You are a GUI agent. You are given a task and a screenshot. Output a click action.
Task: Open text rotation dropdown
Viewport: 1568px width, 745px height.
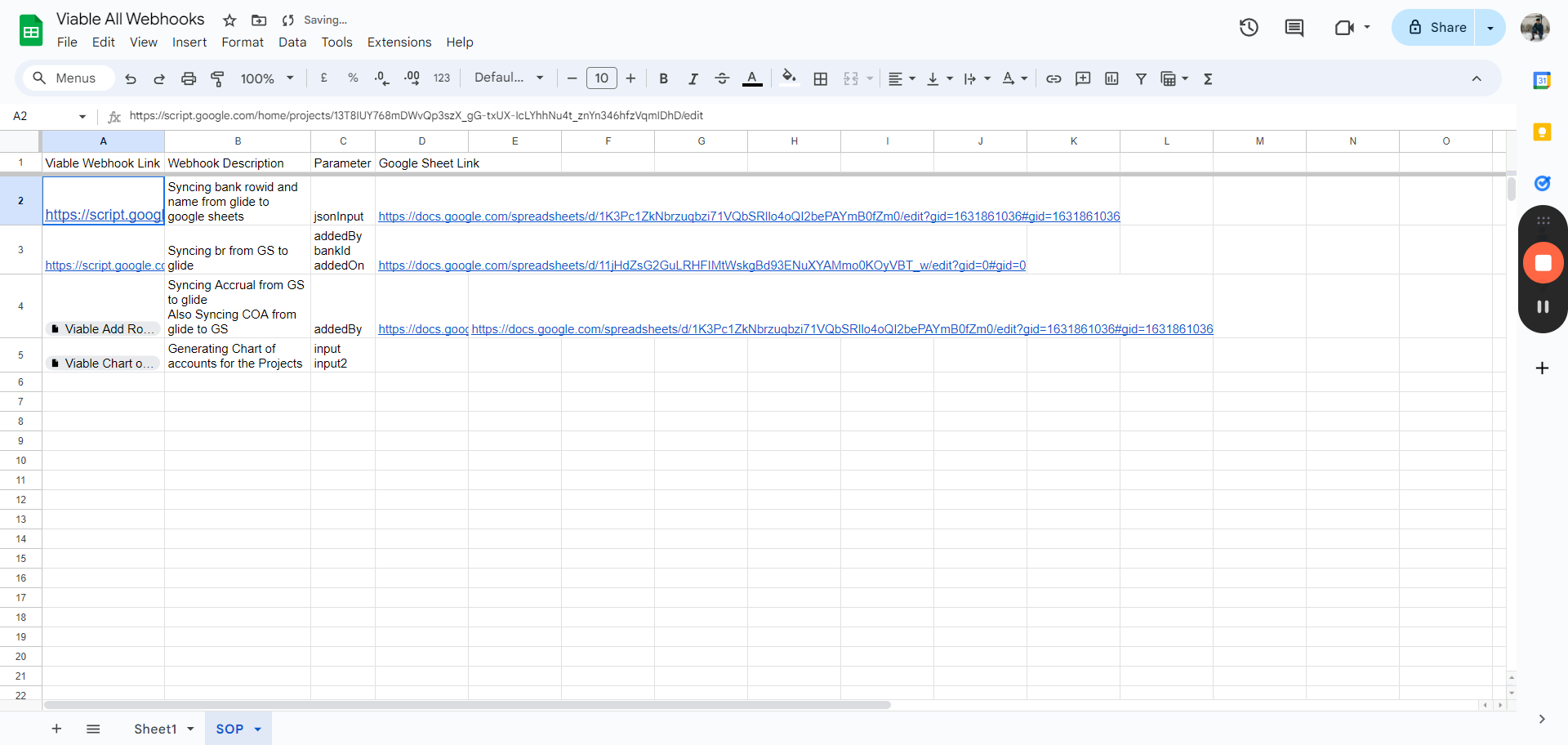(1014, 78)
